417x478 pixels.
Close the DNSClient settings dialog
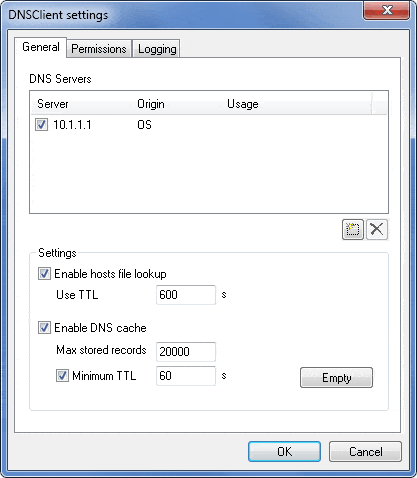386,11
